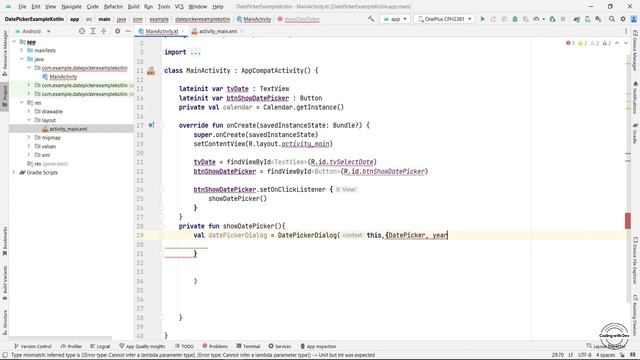Viewport: 640px width, 360px height.
Task: Open the Profile app gauge icon
Action: click(536, 19)
